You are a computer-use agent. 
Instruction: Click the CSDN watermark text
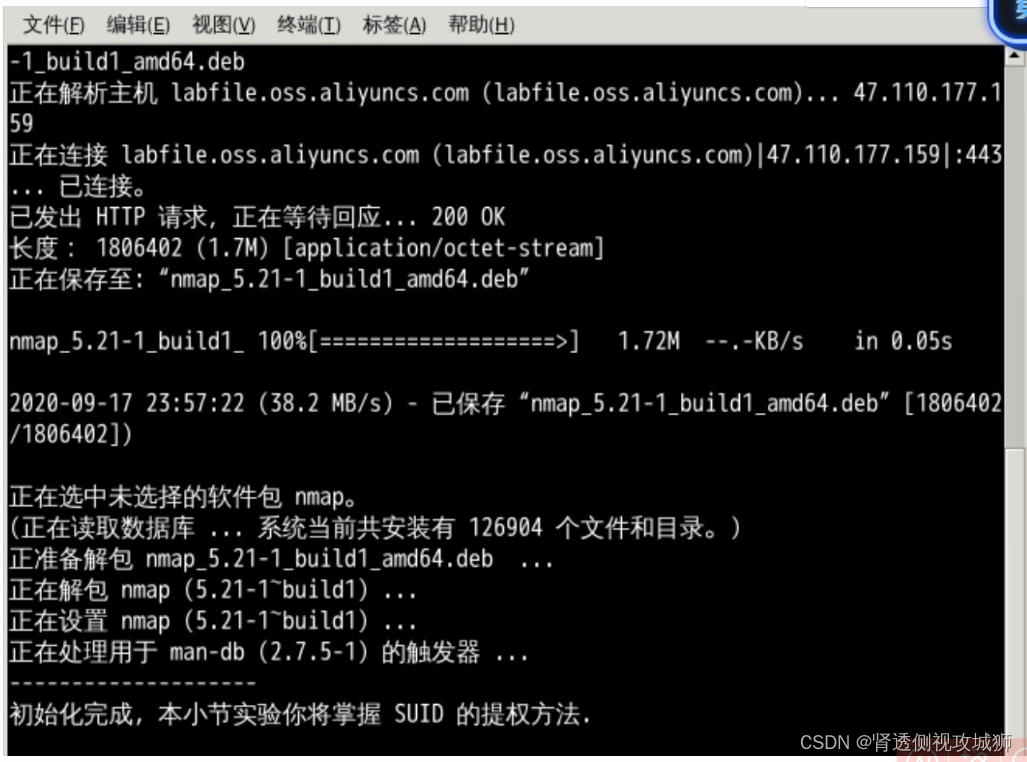point(906,742)
